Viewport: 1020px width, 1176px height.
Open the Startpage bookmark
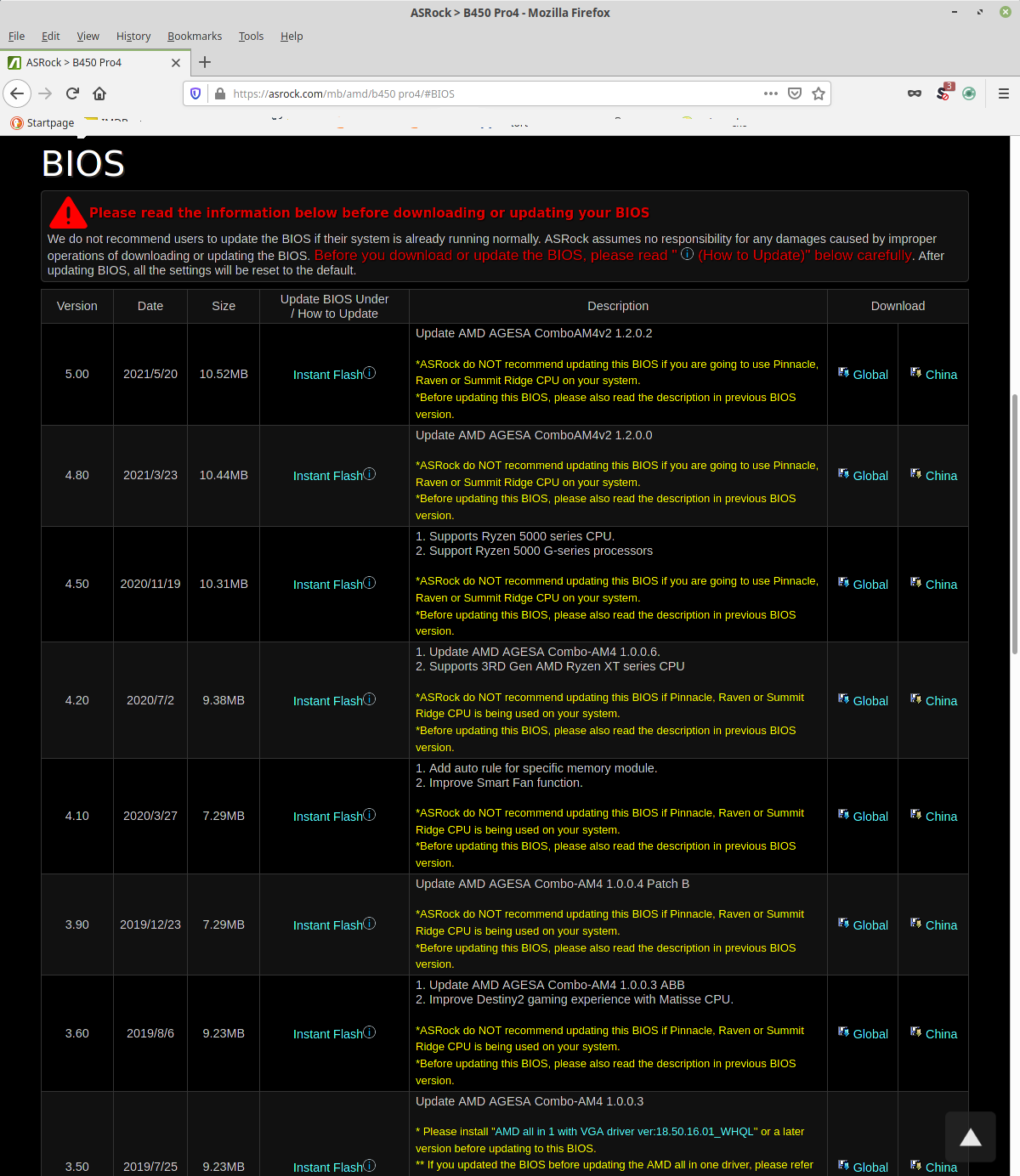click(x=42, y=123)
